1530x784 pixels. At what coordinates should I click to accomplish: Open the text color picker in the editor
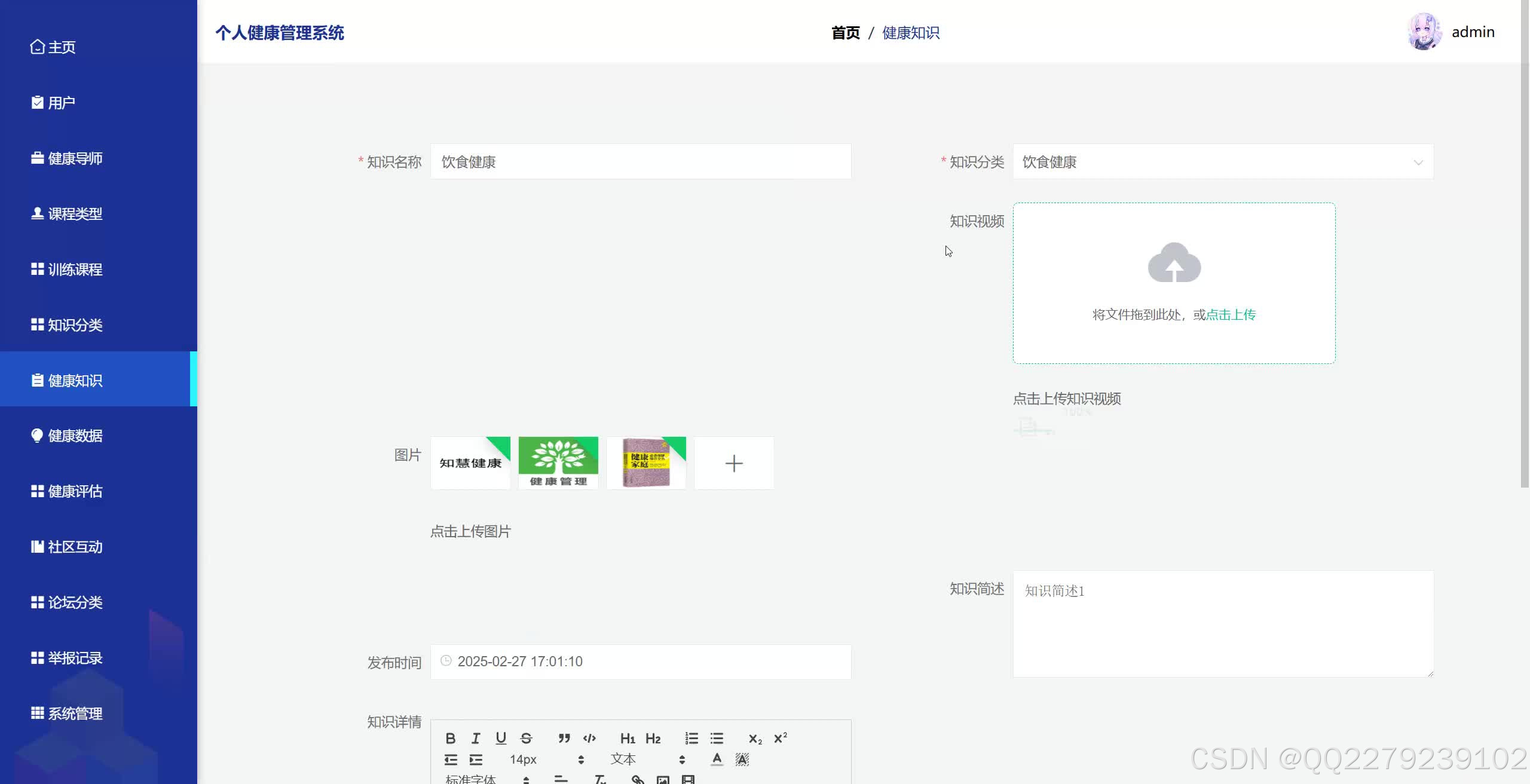click(x=717, y=759)
